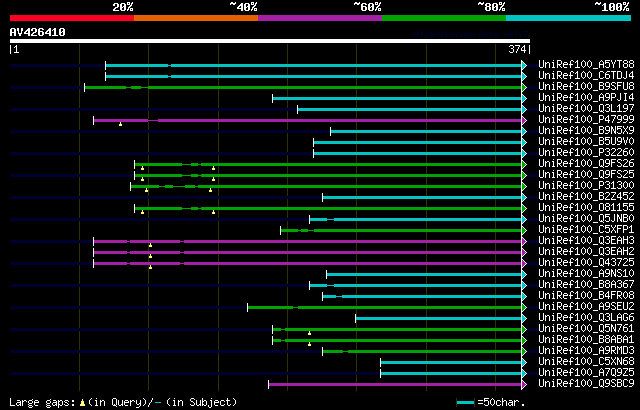Click the cyan arrowhead ending the A5YT88 row
The width and height of the screenshot is (640, 410).
tap(524, 65)
